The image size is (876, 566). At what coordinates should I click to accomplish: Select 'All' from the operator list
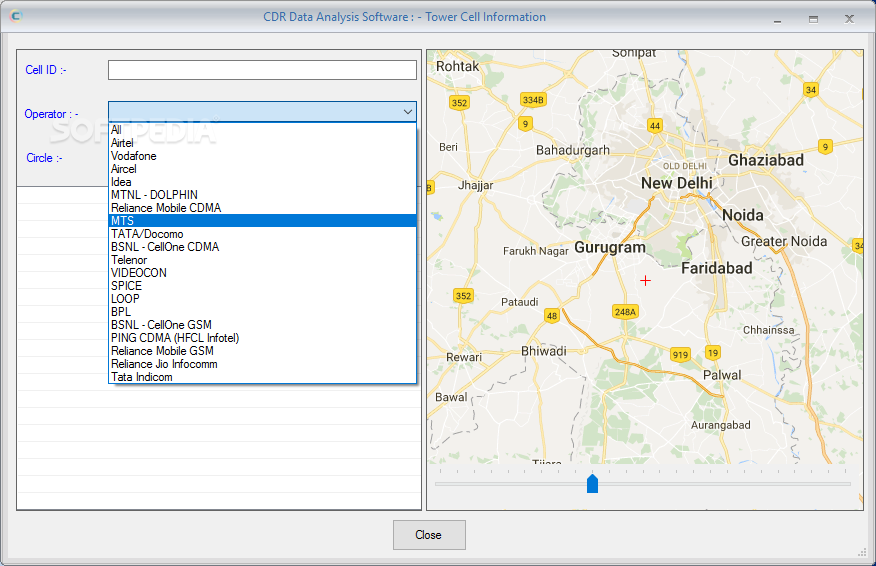(x=262, y=130)
